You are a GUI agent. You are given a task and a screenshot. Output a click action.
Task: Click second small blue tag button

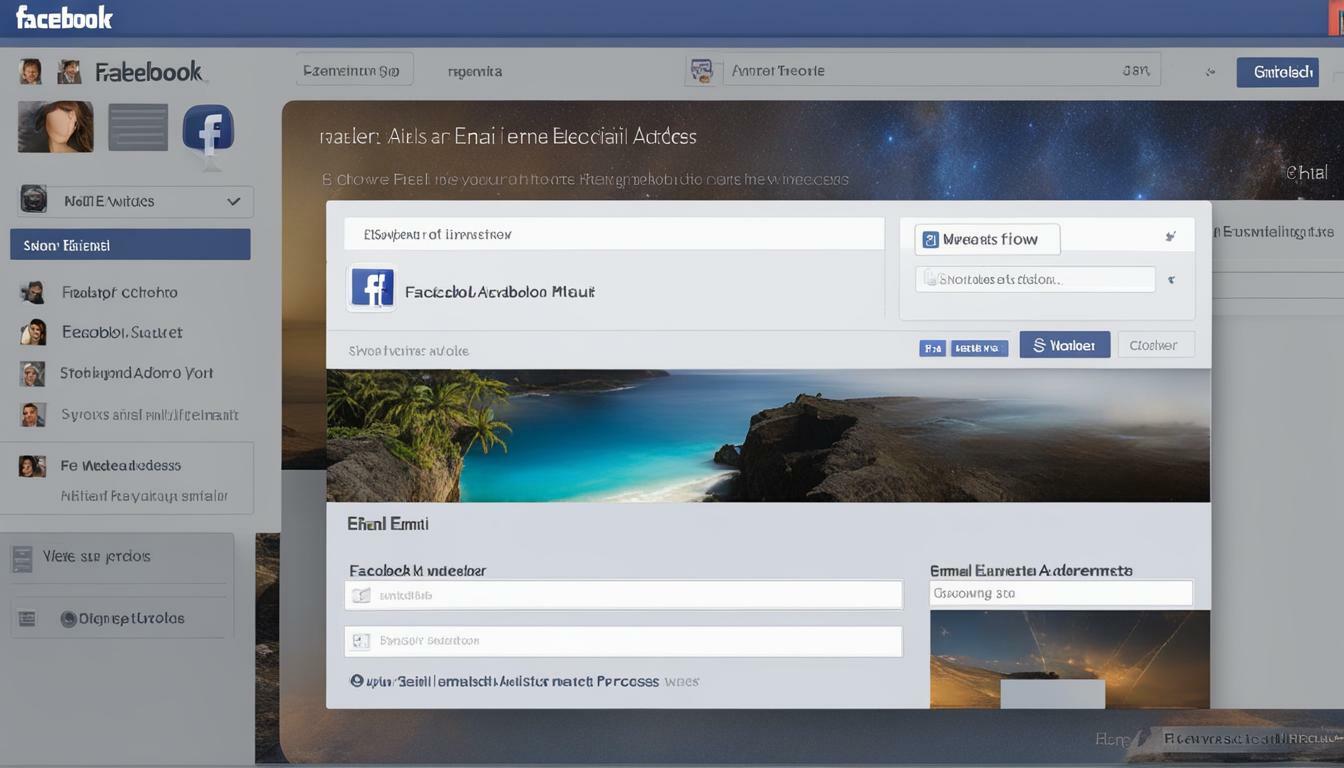point(979,348)
